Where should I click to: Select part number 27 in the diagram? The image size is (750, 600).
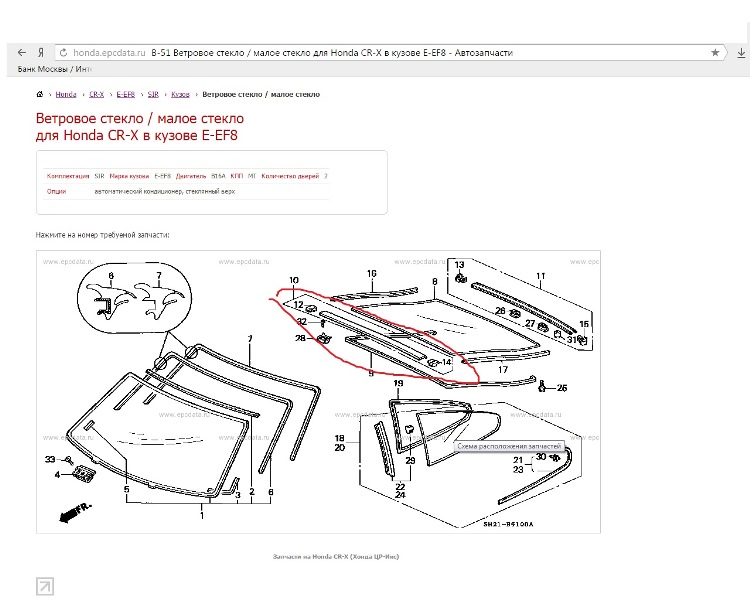(530, 323)
